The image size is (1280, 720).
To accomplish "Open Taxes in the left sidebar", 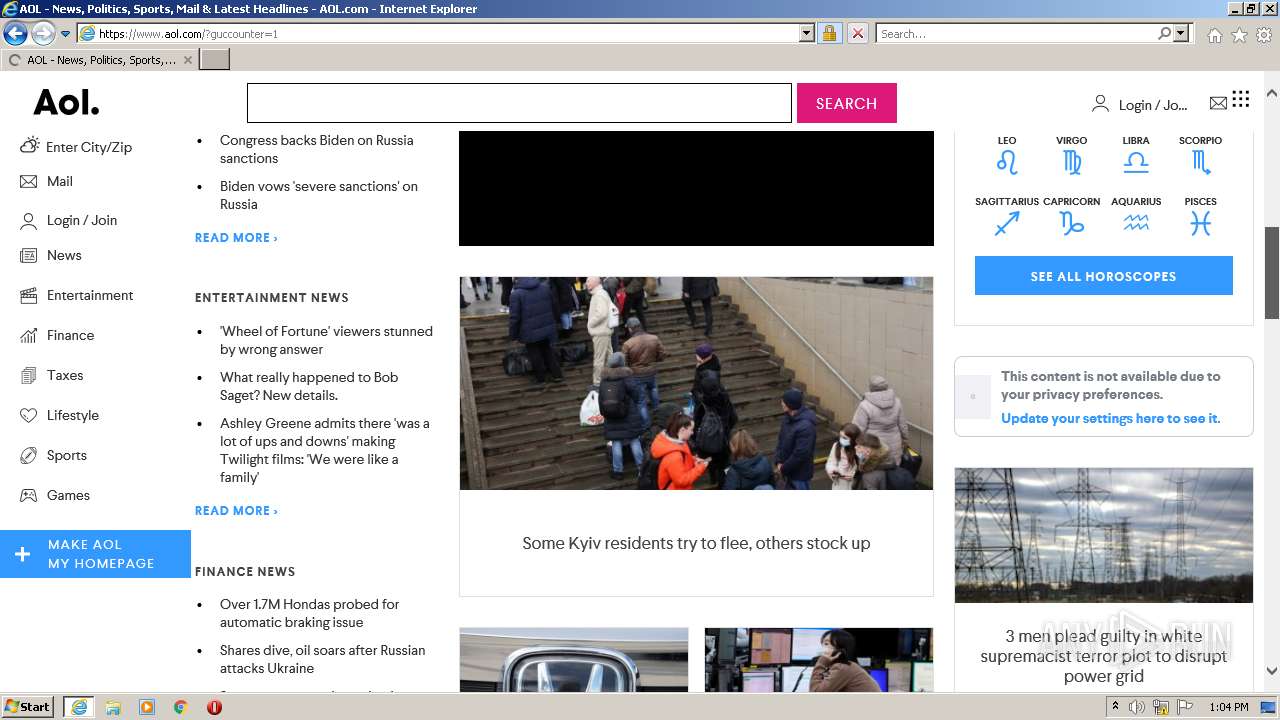I will 52,375.
